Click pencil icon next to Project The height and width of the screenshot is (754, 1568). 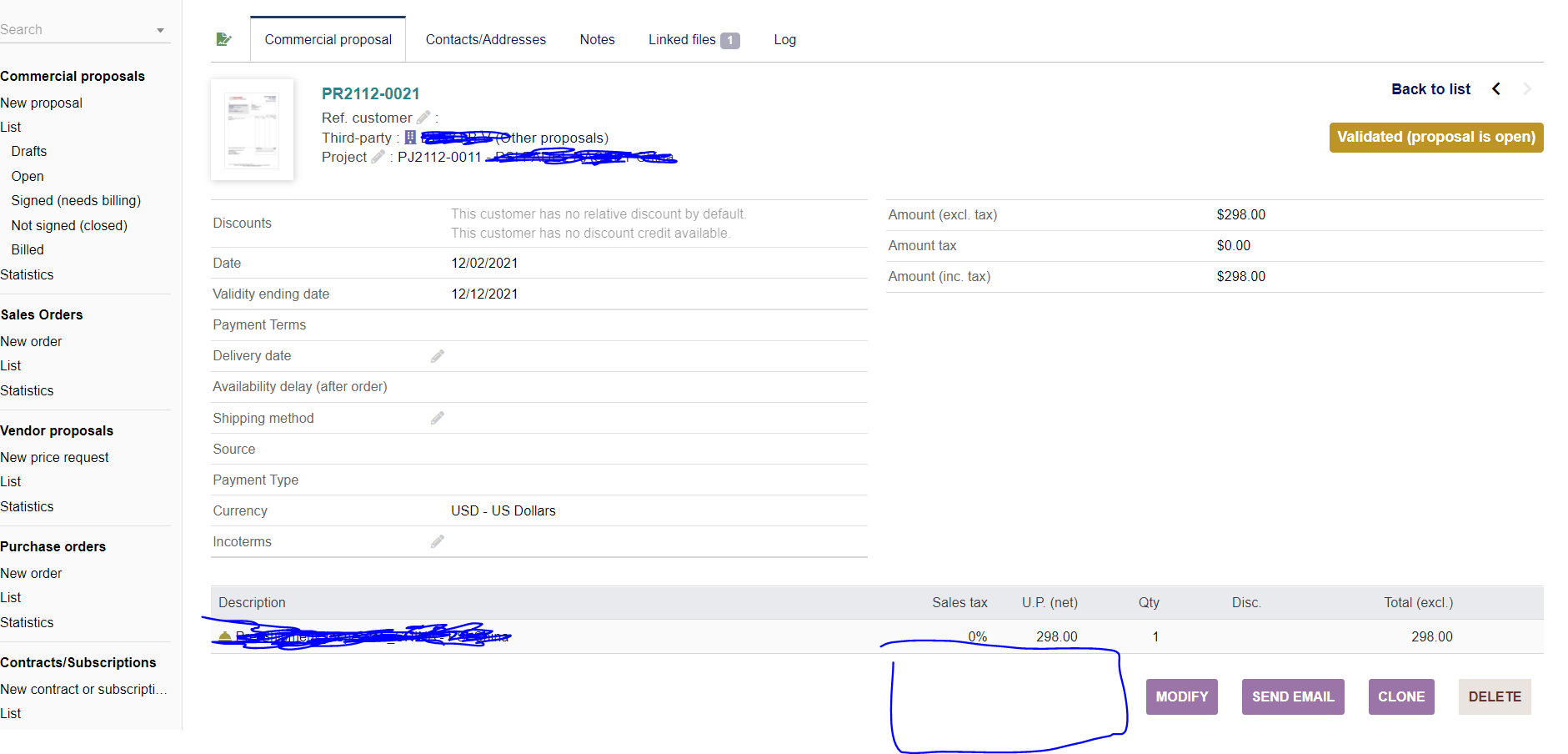[x=378, y=157]
